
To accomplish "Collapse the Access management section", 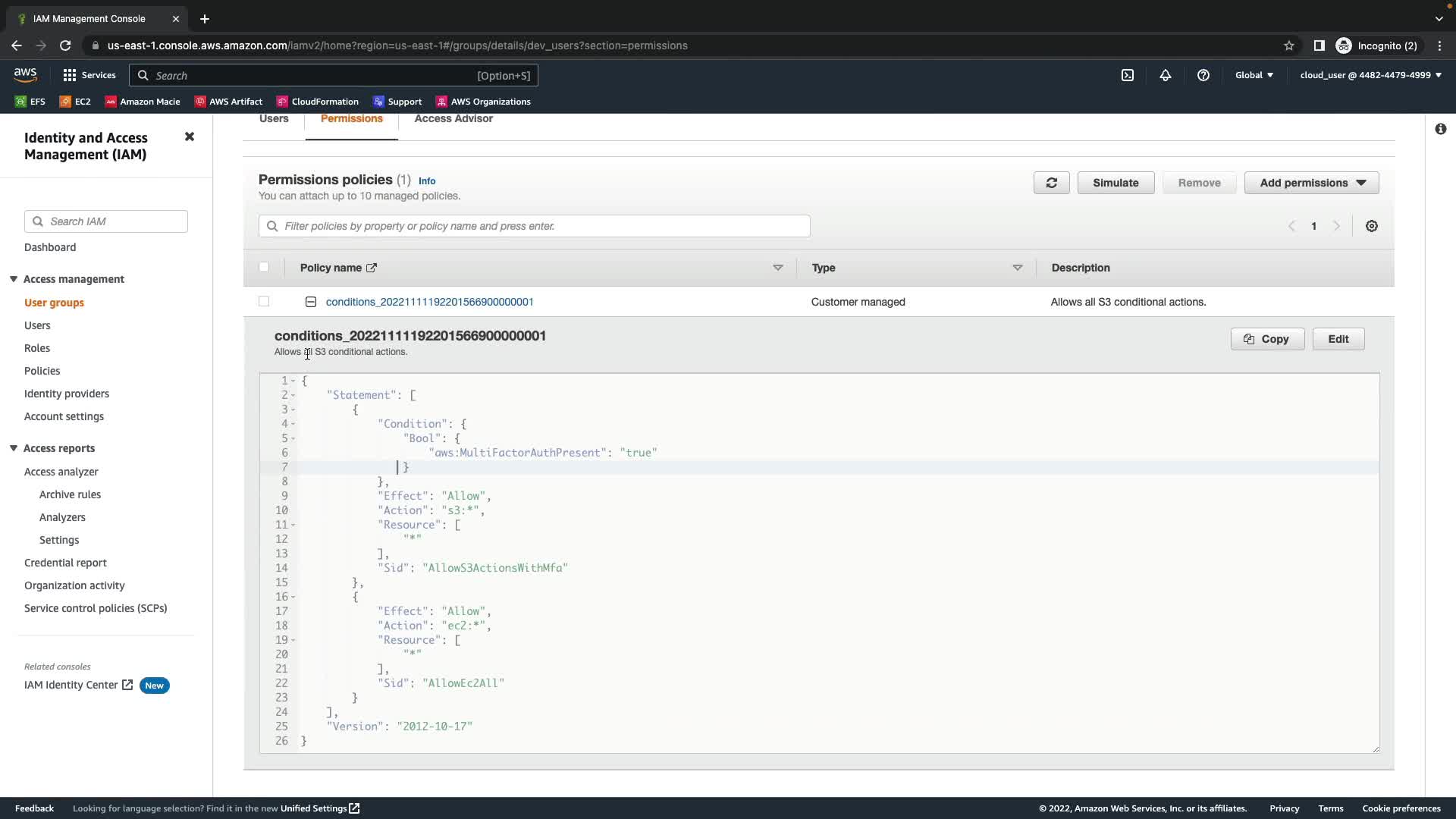I will (14, 279).
